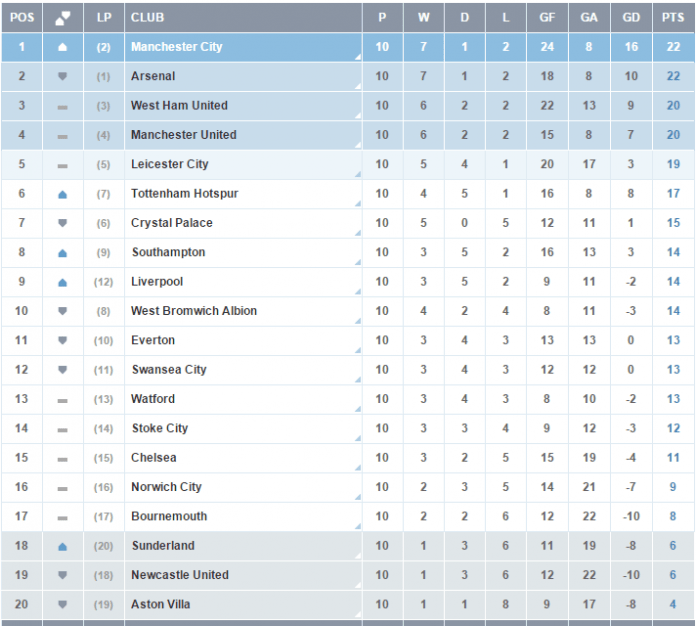
Task: Open the Newcastle United club link
Action: tap(180, 574)
